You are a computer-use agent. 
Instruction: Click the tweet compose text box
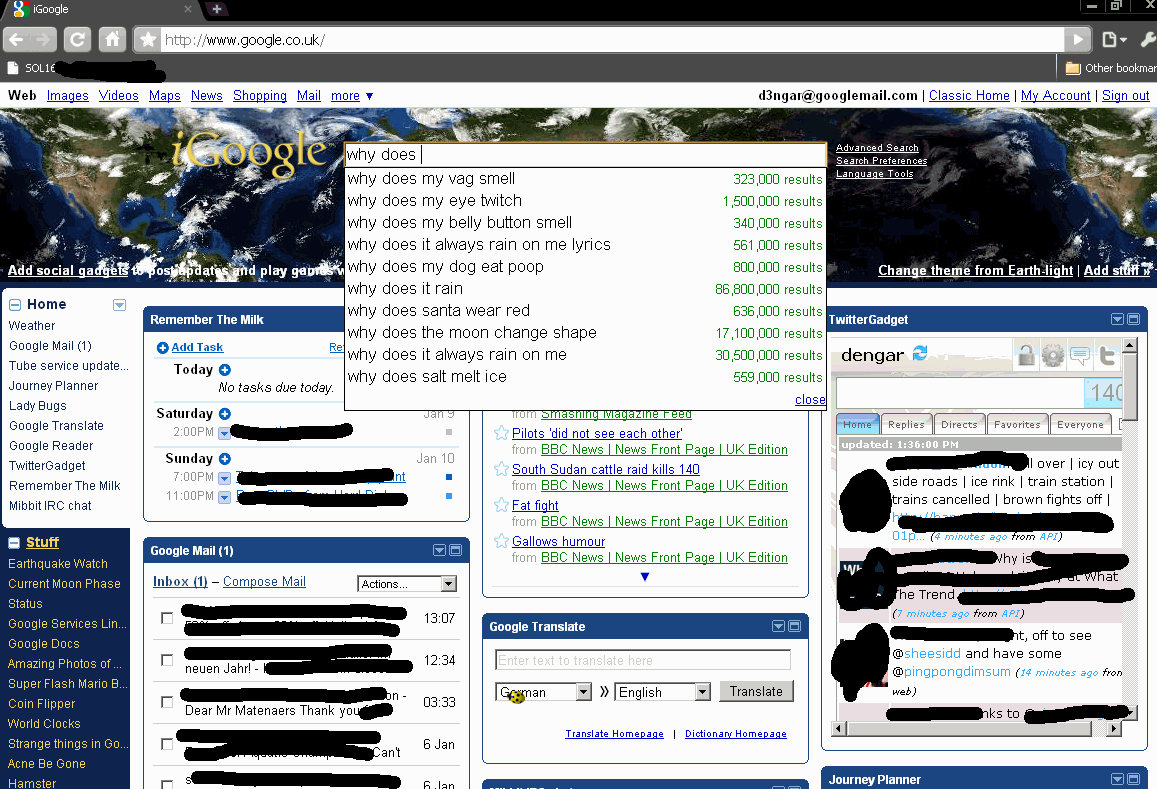click(x=960, y=392)
